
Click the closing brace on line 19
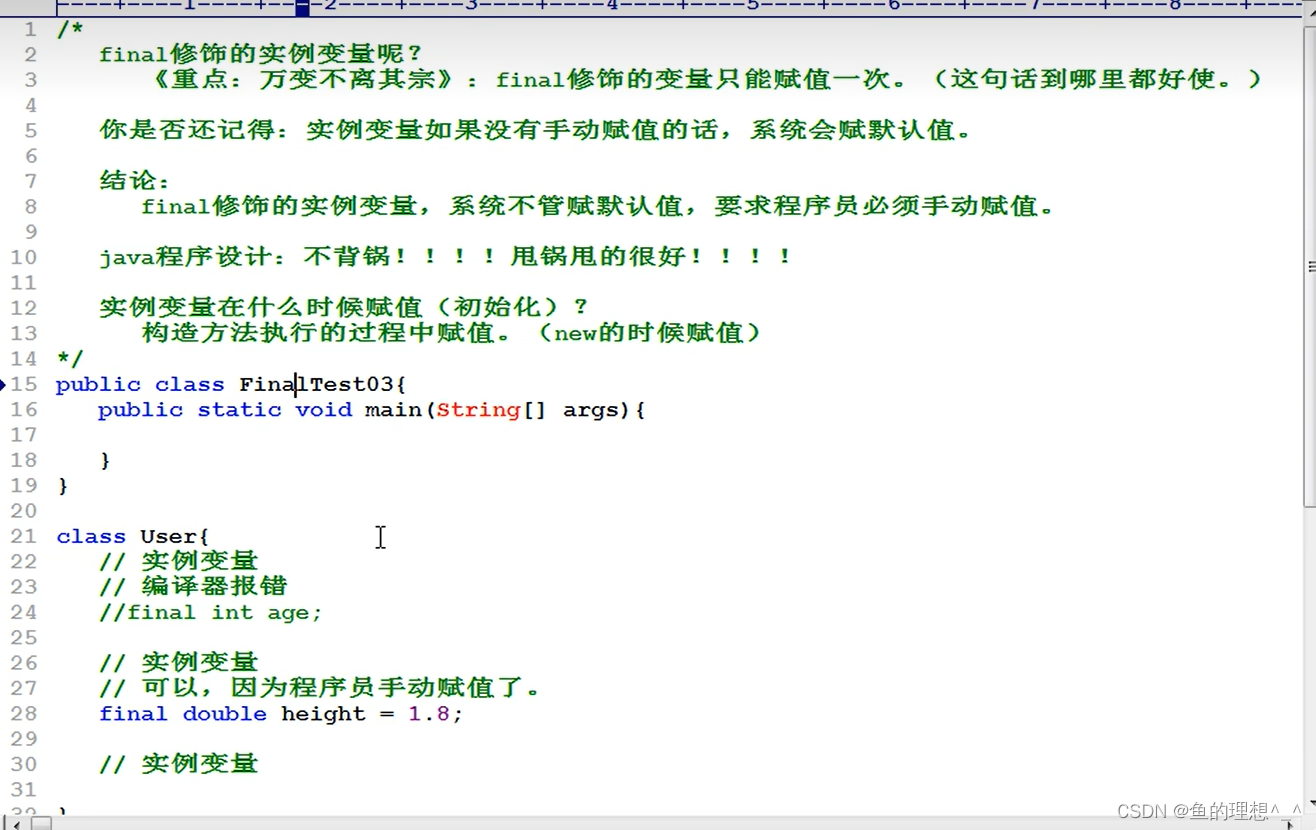[x=63, y=485]
